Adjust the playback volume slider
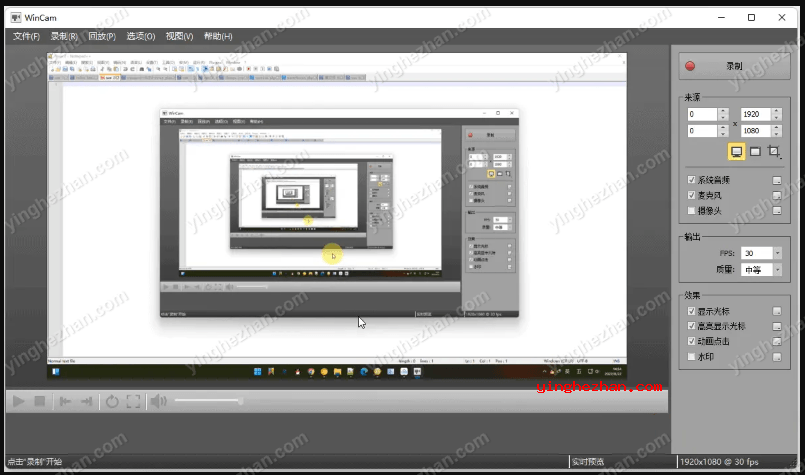 (240, 401)
